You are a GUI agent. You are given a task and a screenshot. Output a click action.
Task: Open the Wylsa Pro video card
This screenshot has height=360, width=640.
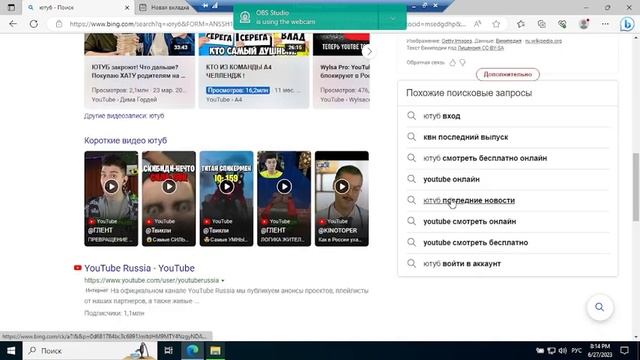coord(341,71)
